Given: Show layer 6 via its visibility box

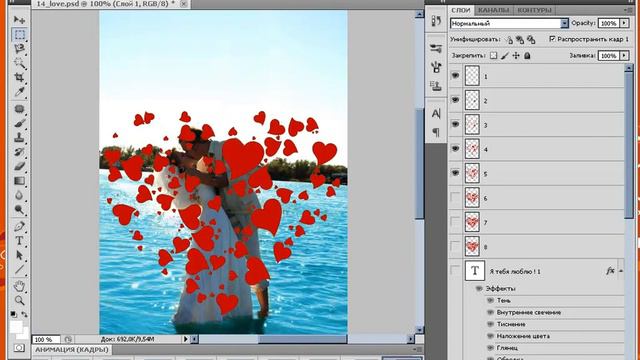Looking at the screenshot, I should pyautogui.click(x=455, y=198).
